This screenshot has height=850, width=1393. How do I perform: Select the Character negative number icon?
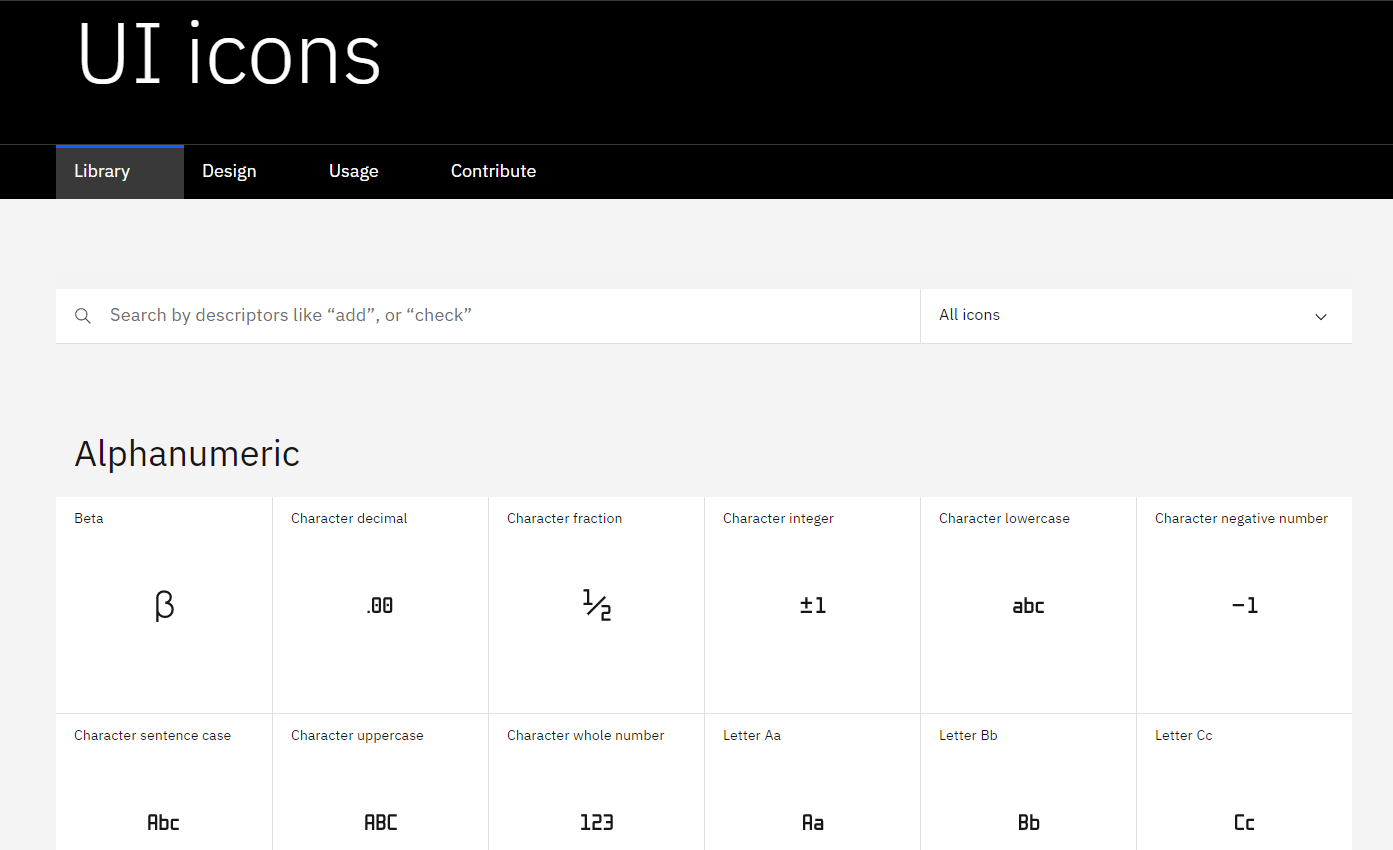click(1244, 605)
